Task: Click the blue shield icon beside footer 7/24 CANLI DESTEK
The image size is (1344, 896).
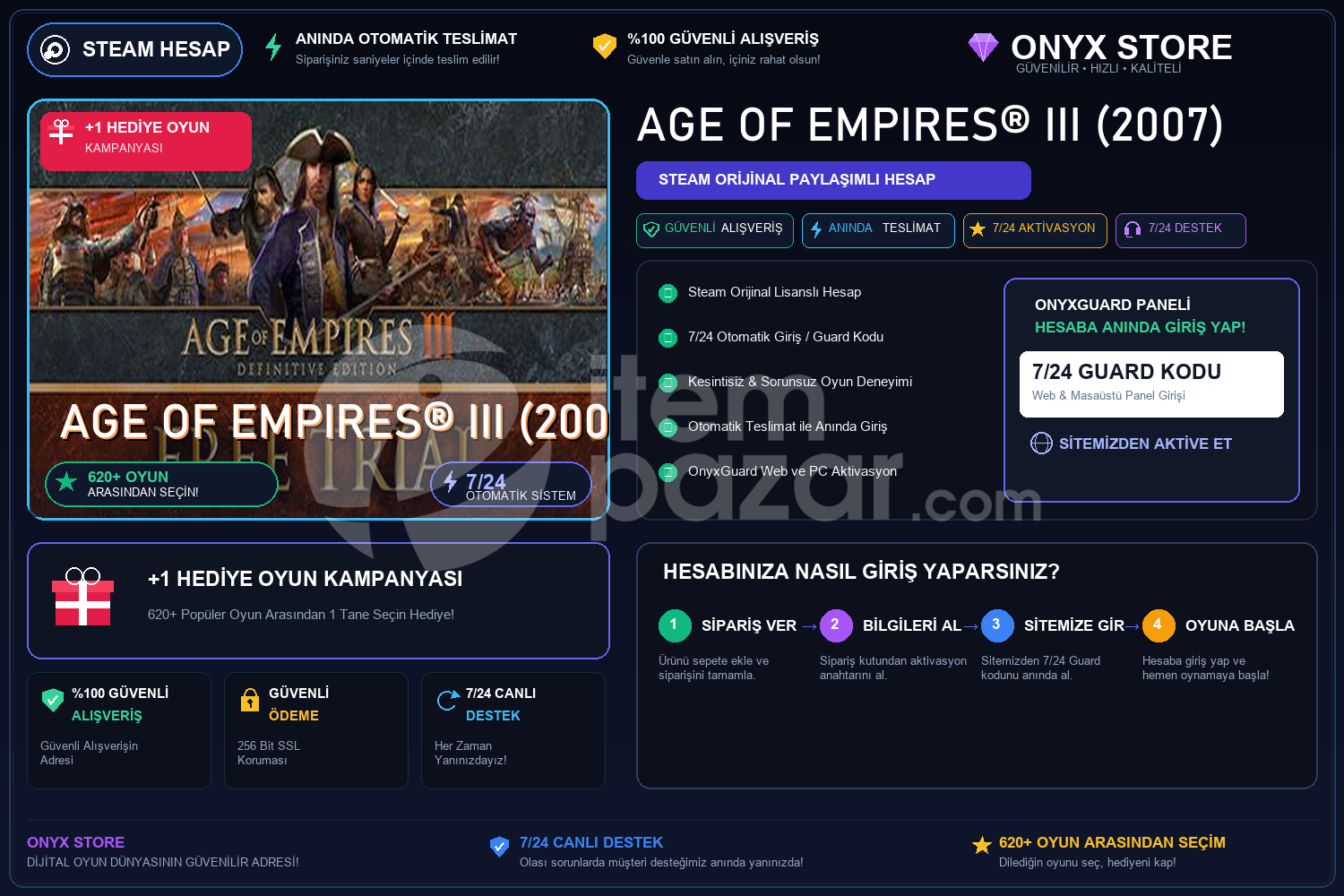Action: (x=500, y=846)
